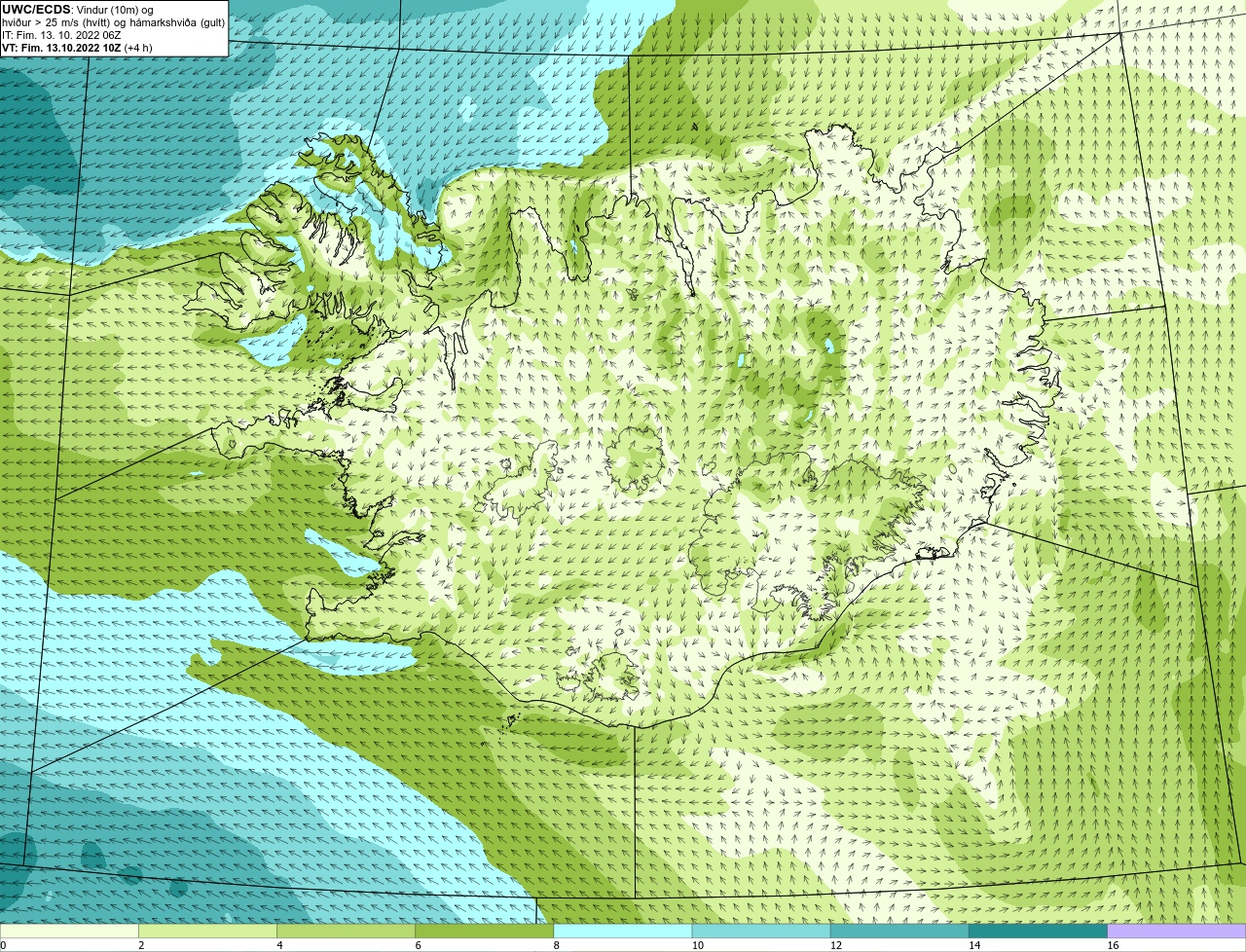Viewport: 1246px width, 952px height.
Task: Click the legend tick label 8
Action: (x=557, y=945)
